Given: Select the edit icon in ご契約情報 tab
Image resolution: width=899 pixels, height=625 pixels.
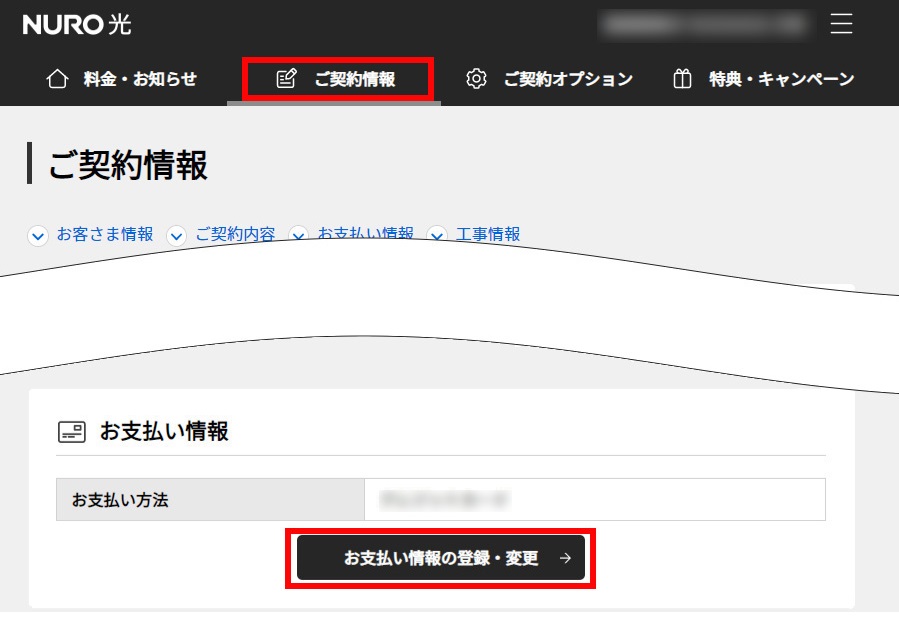Looking at the screenshot, I should pyautogui.click(x=287, y=77).
